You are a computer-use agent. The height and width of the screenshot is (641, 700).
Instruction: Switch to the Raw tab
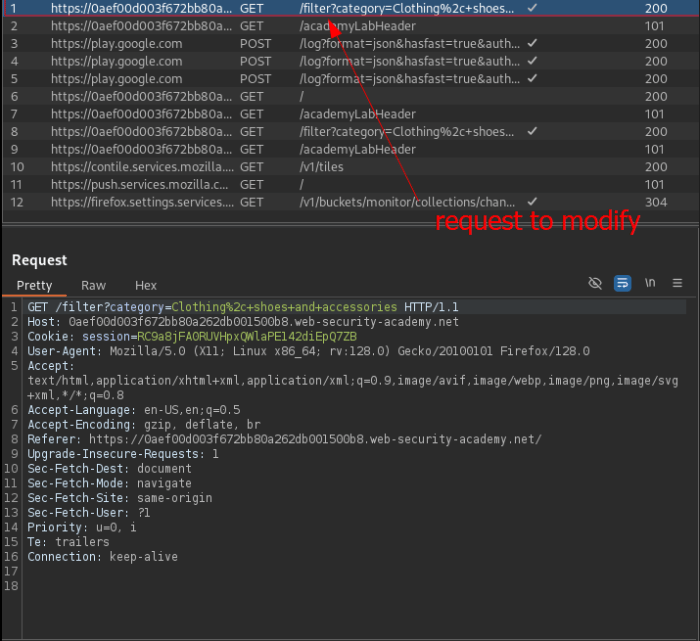pos(93,285)
